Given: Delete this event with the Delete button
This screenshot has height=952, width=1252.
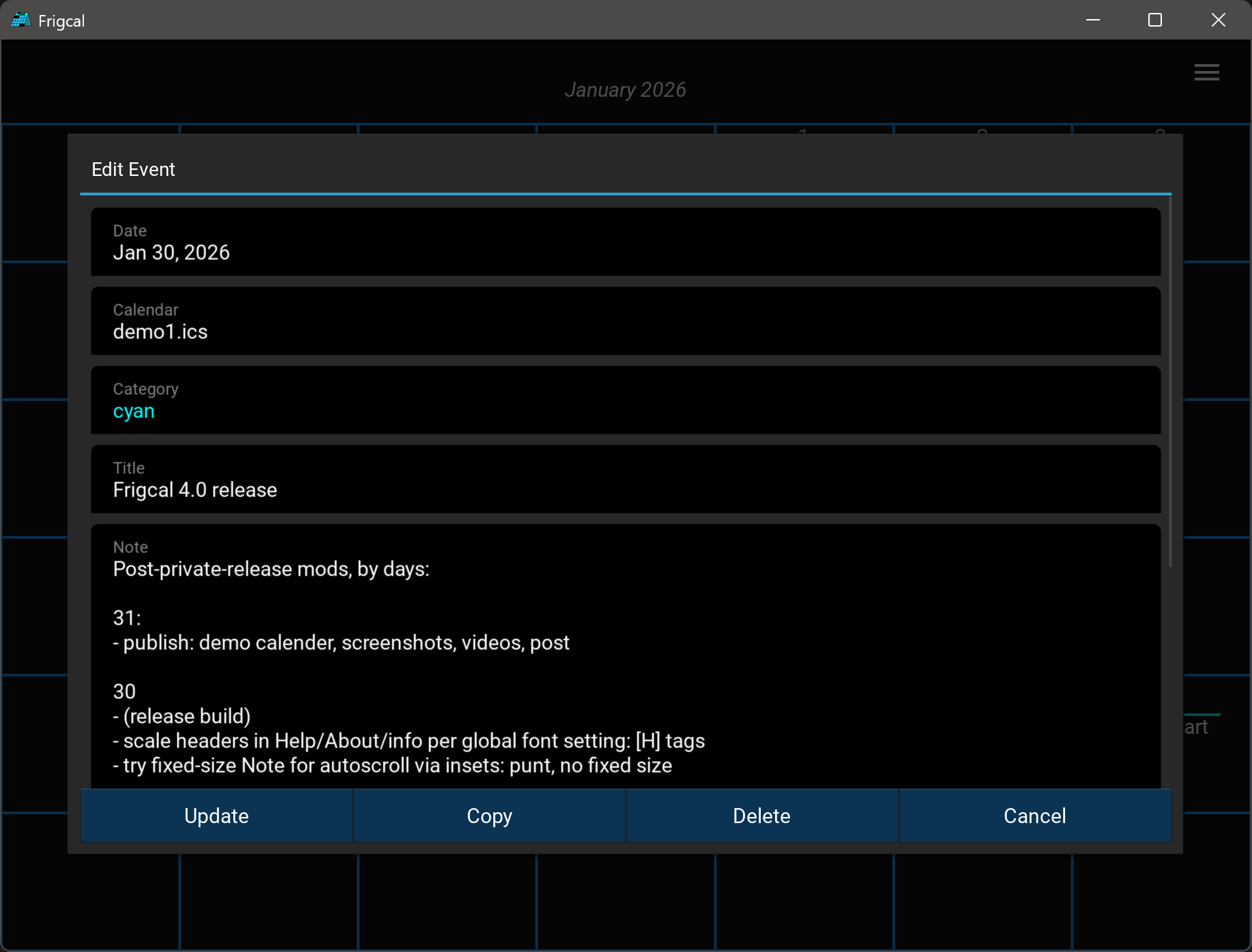Looking at the screenshot, I should tap(761, 816).
